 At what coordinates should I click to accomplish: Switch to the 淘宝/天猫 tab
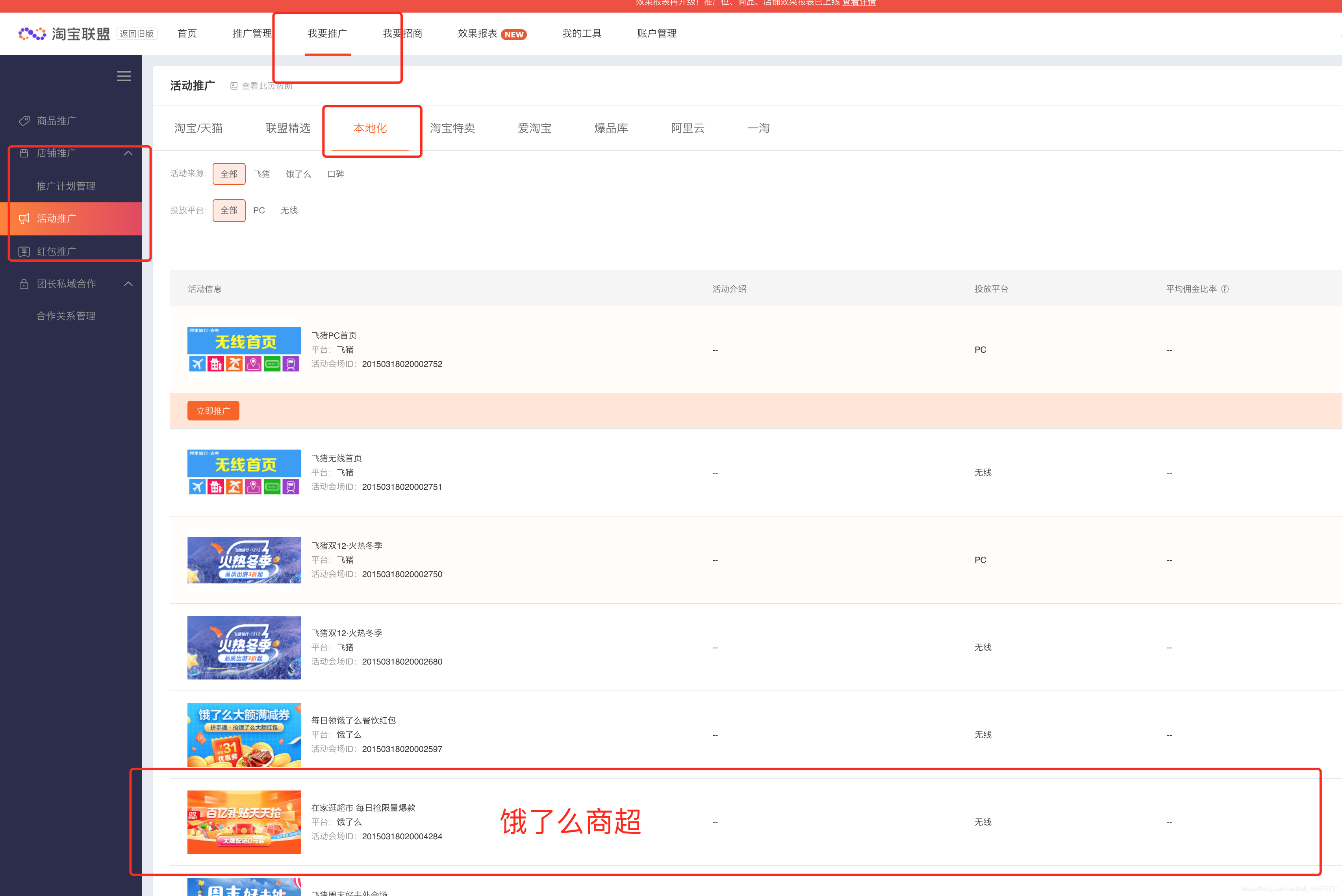click(198, 128)
